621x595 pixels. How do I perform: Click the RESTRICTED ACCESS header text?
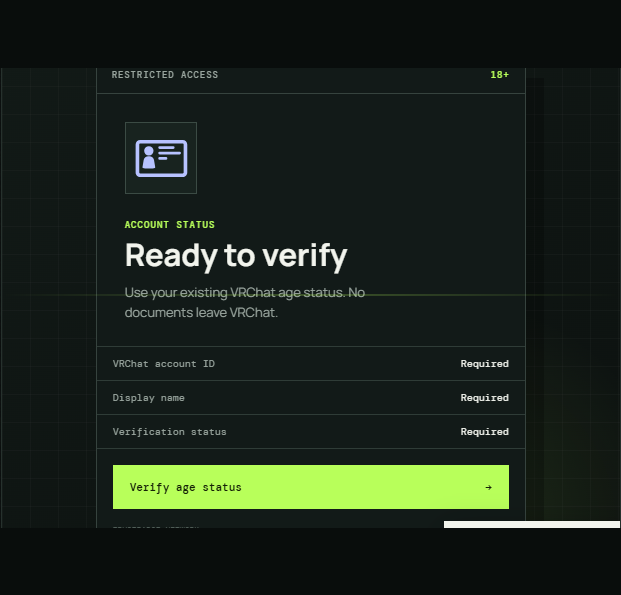(165, 74)
